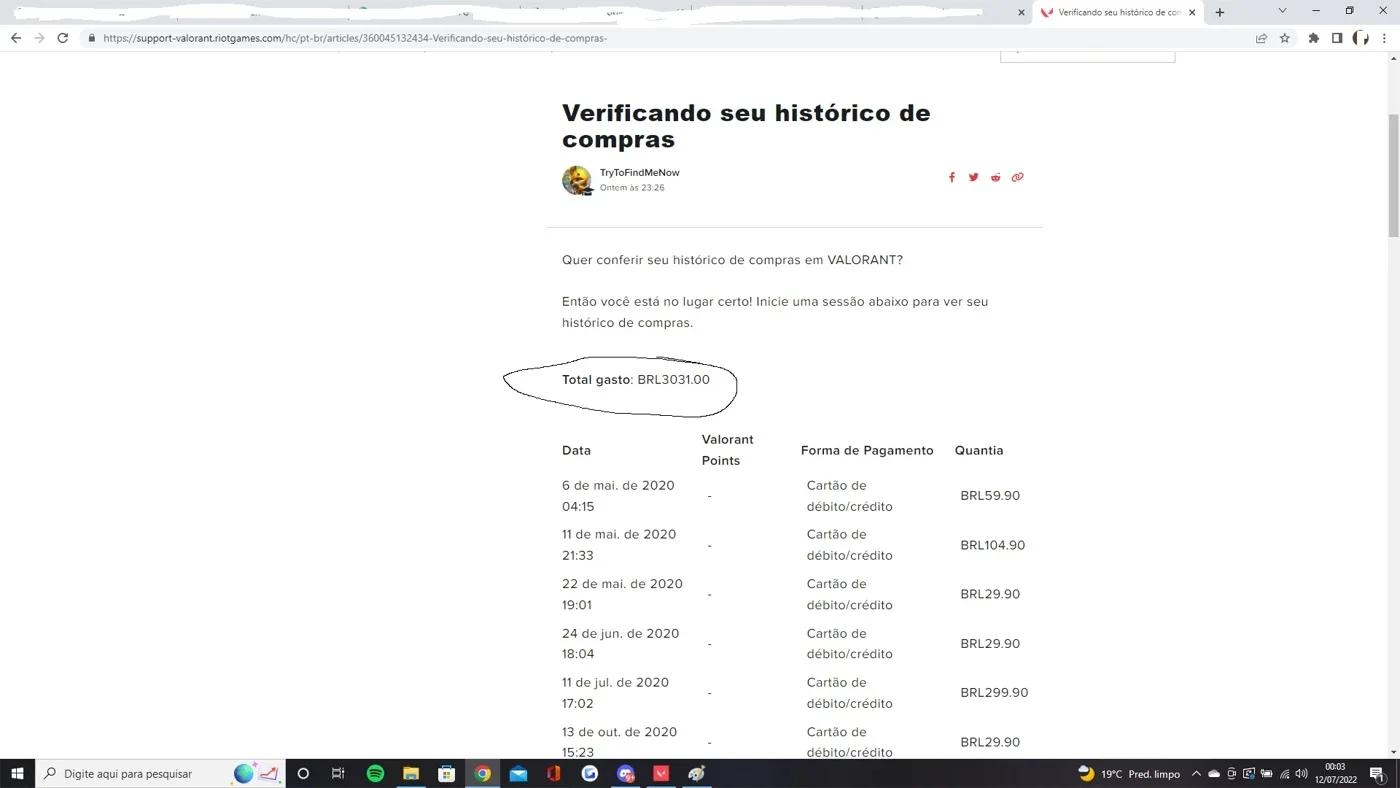Go forward in browser
This screenshot has height=788, width=1400.
pyautogui.click(x=39, y=38)
